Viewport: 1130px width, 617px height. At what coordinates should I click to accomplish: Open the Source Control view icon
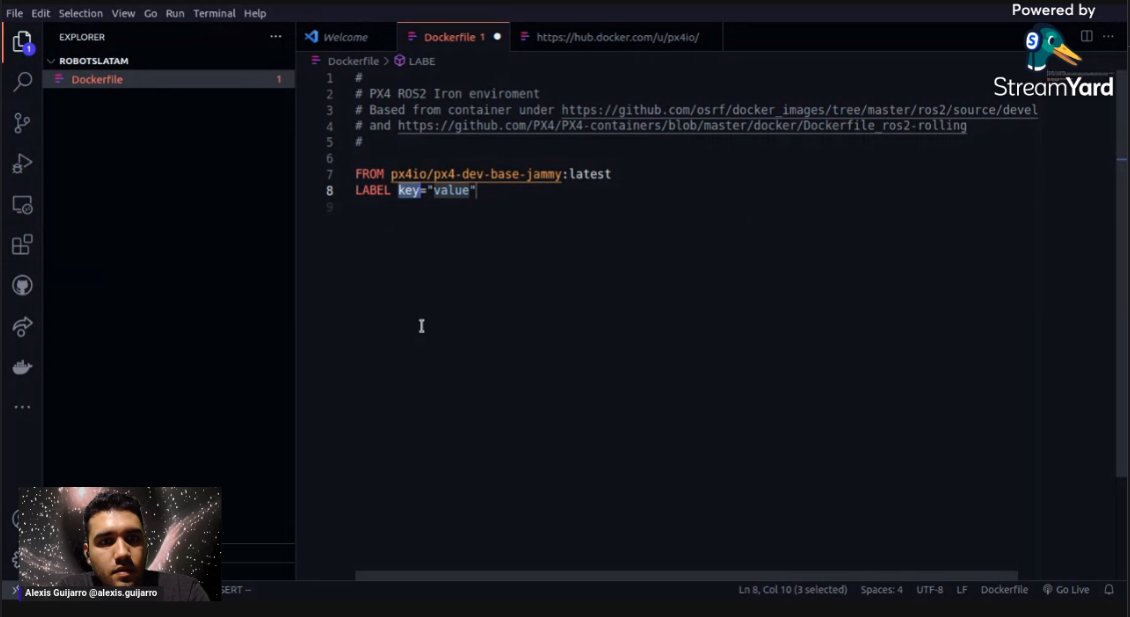[x=22, y=123]
